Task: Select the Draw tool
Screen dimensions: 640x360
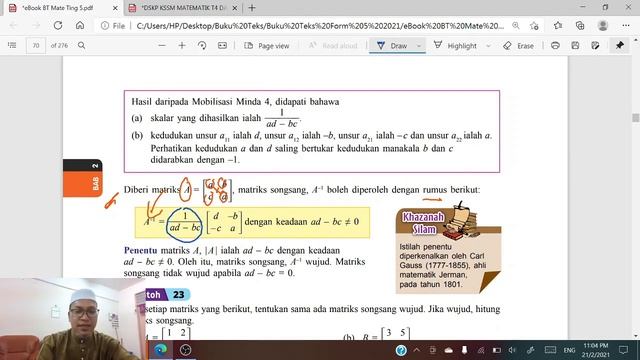Action: click(392, 46)
